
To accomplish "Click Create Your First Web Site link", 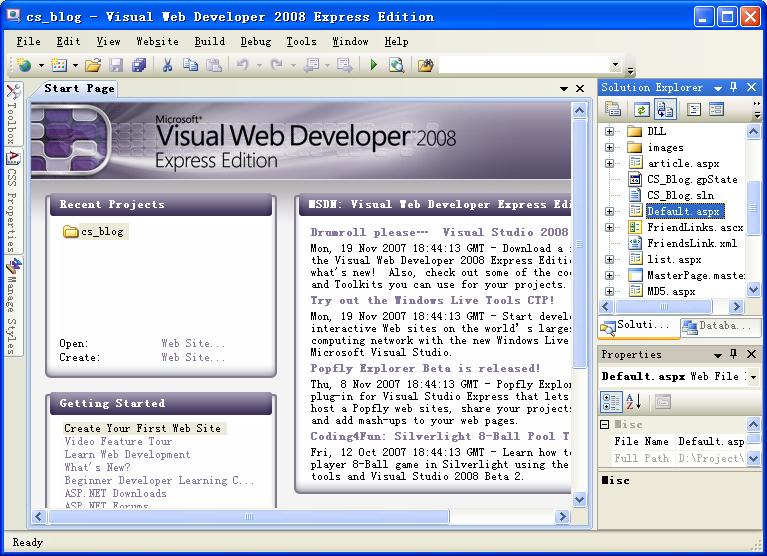I will coord(142,428).
